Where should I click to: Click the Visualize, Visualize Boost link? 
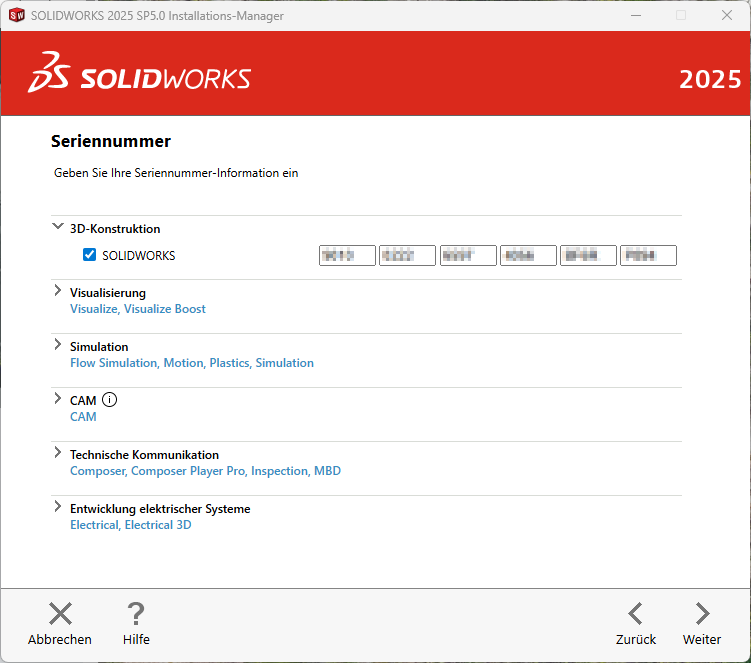(x=138, y=309)
